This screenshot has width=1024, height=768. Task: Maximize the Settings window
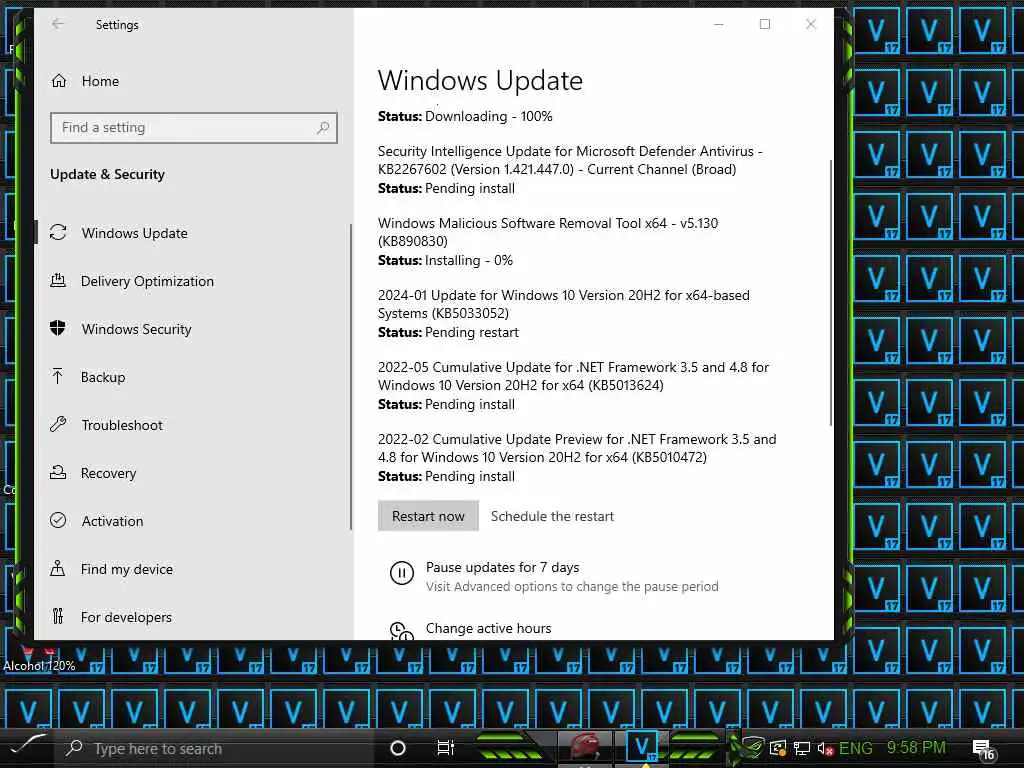point(765,24)
